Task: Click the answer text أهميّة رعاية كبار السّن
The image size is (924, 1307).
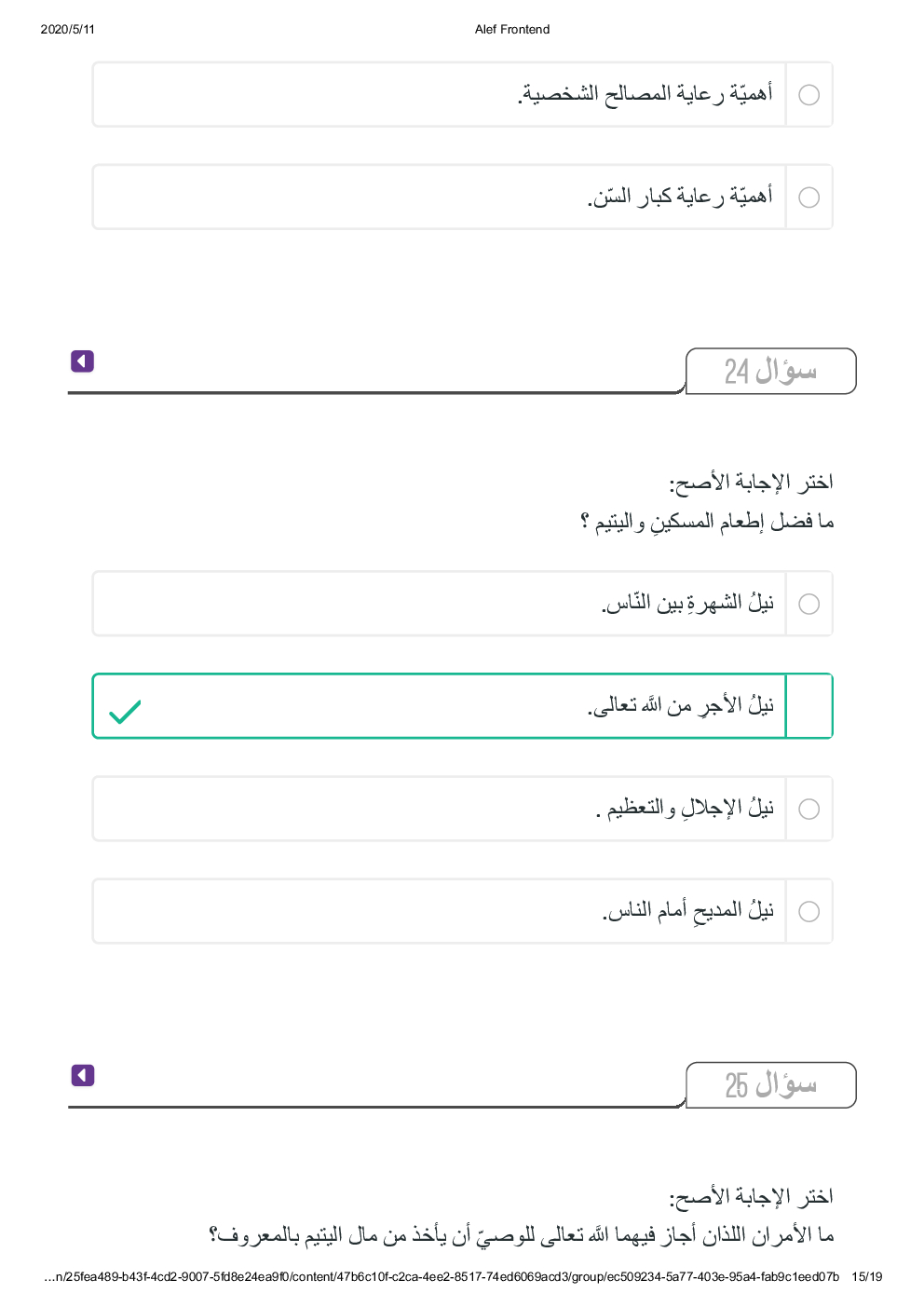Action: (x=680, y=197)
